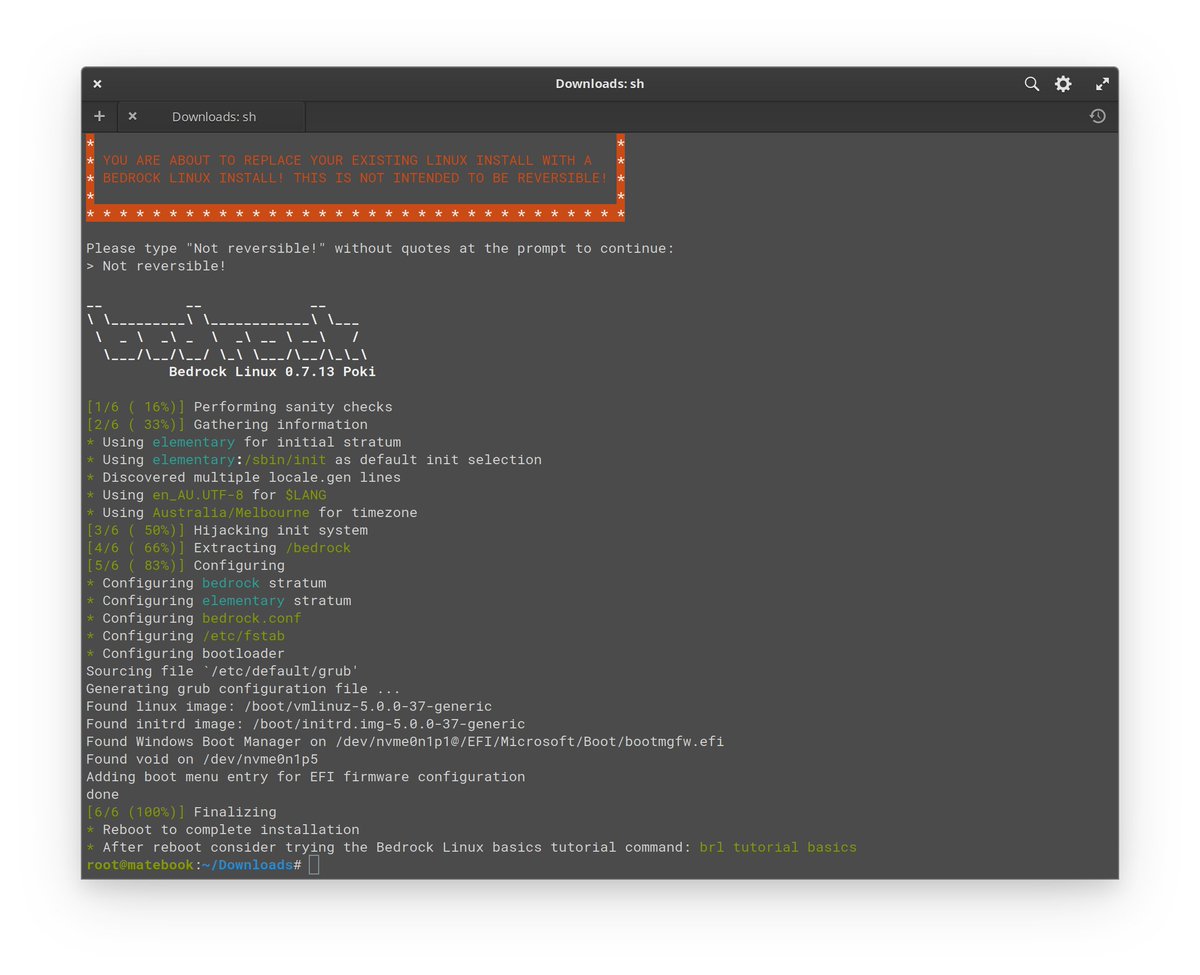Click 'Bedrock Linux 0.7.13 Poki' version text
This screenshot has height=975, width=1200.
272,372
